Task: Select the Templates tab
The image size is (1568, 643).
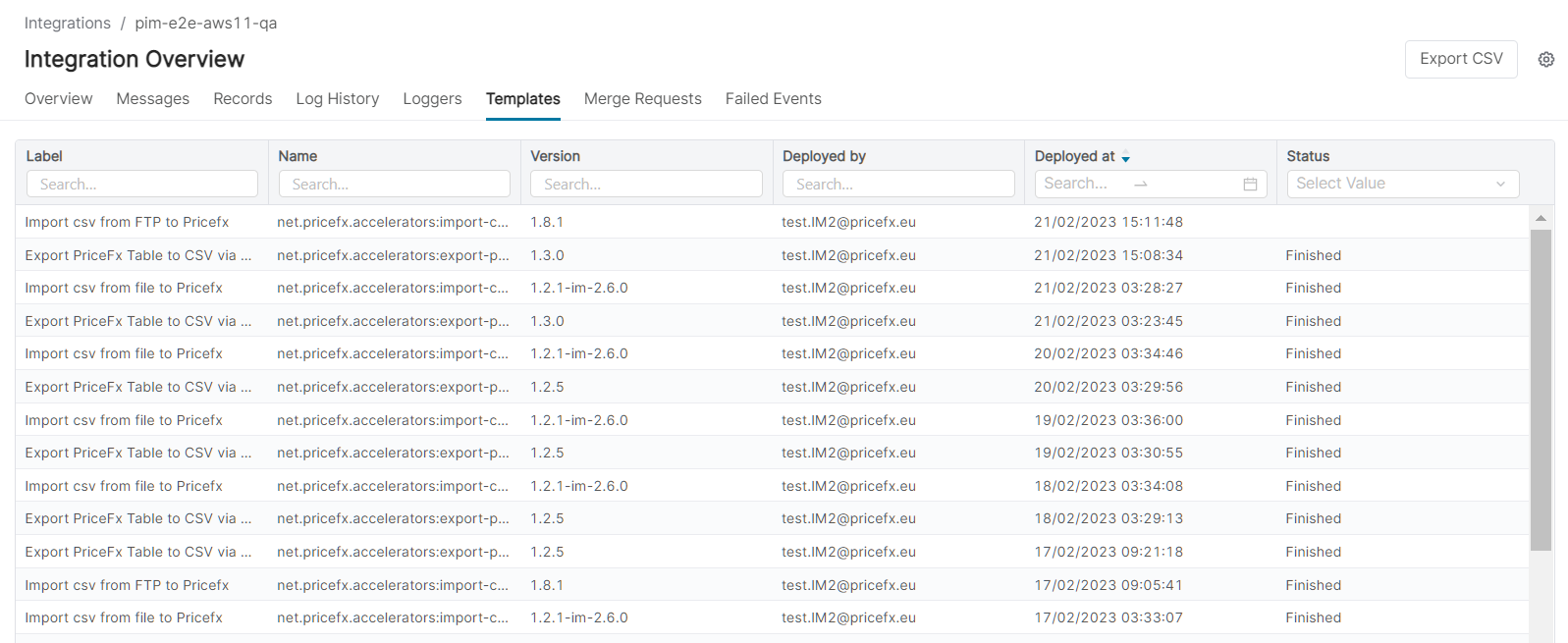Action: tap(523, 99)
